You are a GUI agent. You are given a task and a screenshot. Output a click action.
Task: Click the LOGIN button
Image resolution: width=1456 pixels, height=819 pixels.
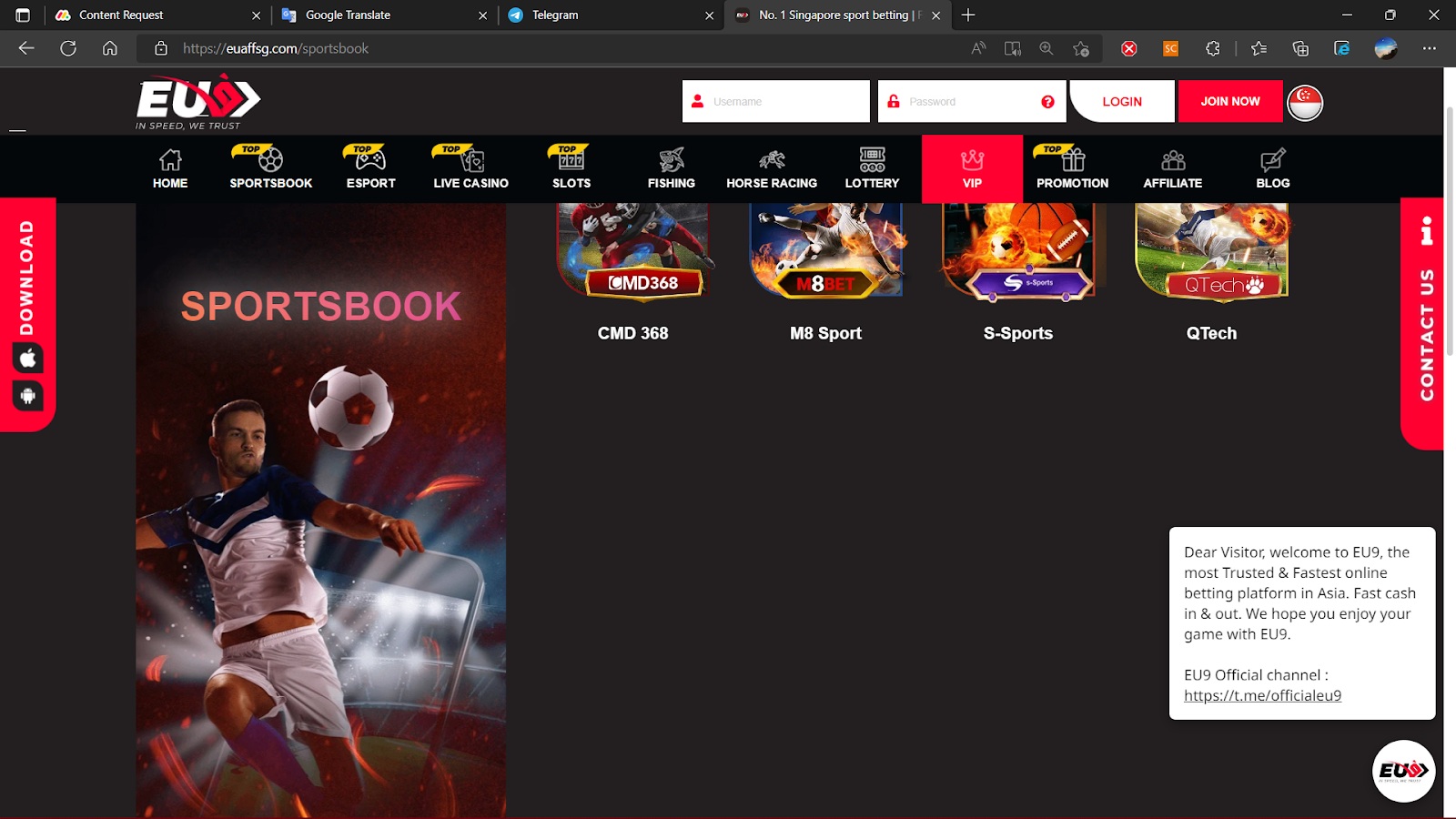1122,101
